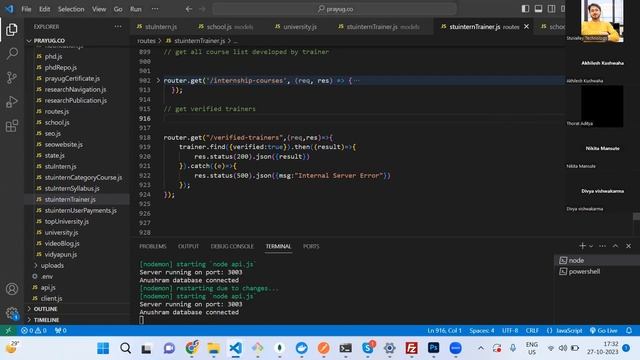
Task: Open Photoshop from the taskbar
Action: [433, 348]
